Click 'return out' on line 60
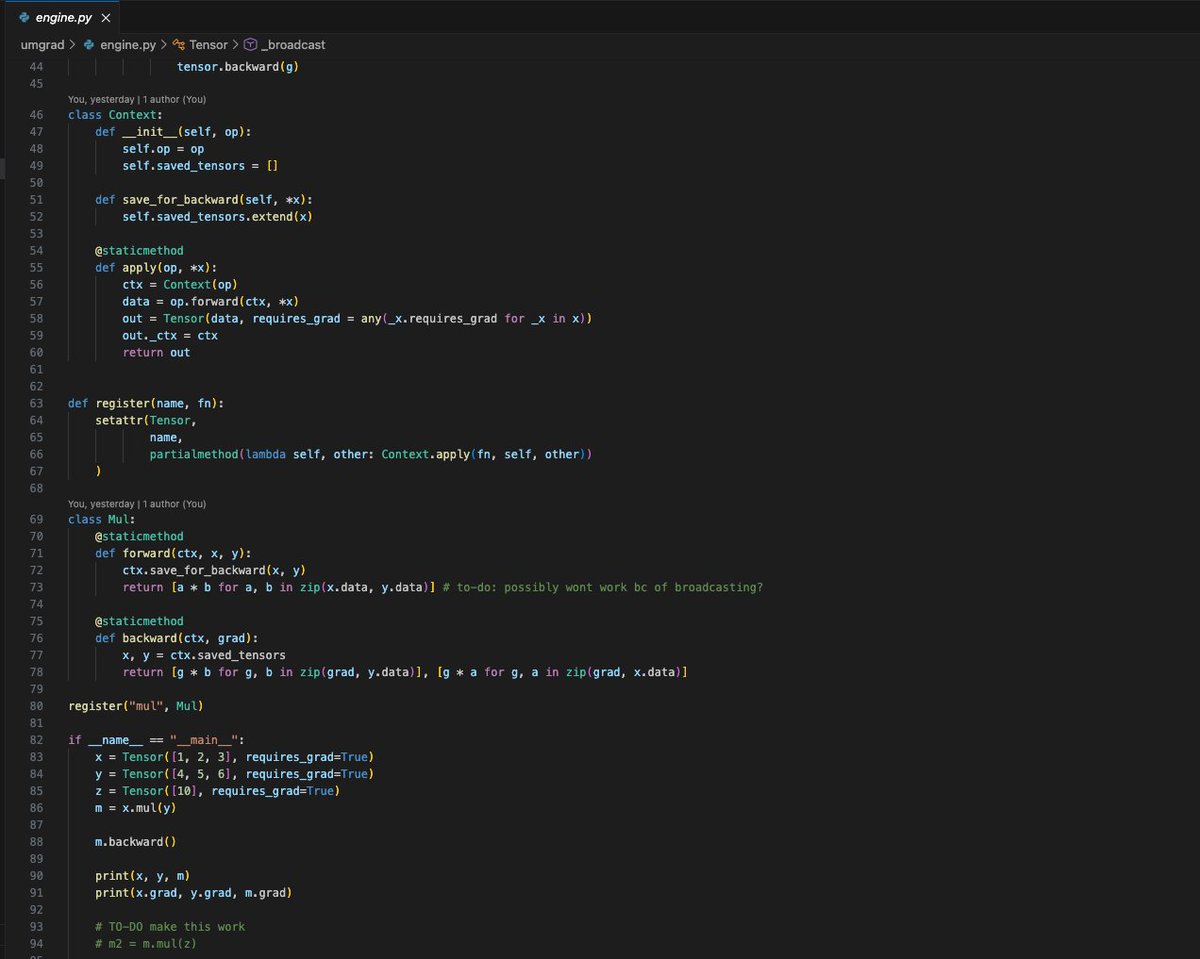Image resolution: width=1200 pixels, height=959 pixels. click(x=156, y=352)
